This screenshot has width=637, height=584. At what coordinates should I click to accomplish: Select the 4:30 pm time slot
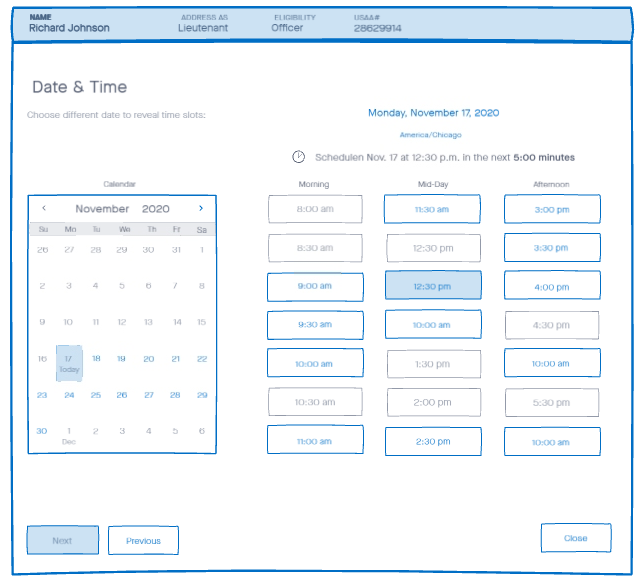552,325
